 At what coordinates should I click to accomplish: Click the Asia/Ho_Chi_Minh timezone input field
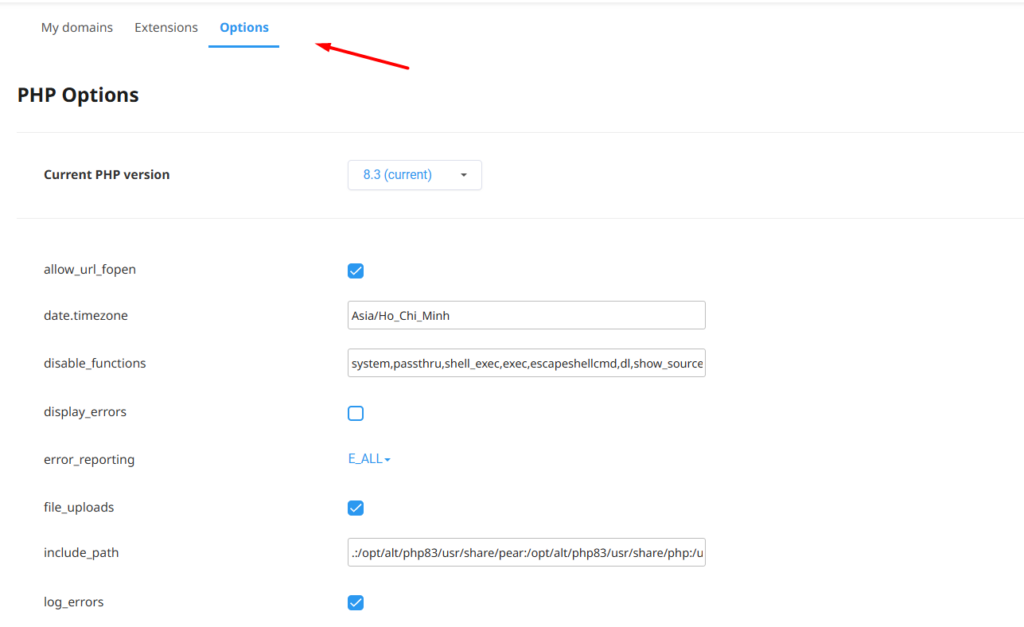point(526,316)
